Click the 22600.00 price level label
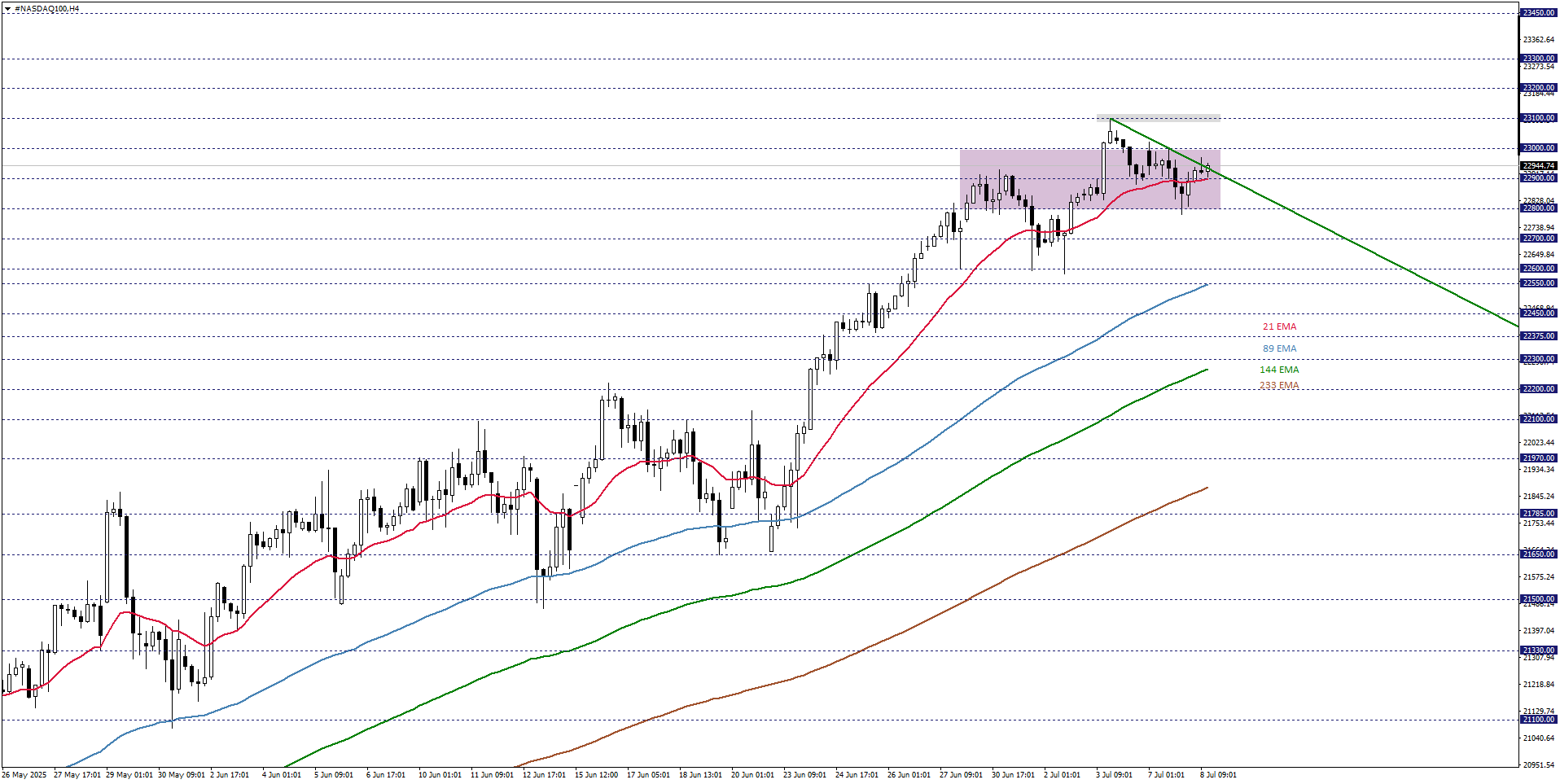 point(1539,269)
